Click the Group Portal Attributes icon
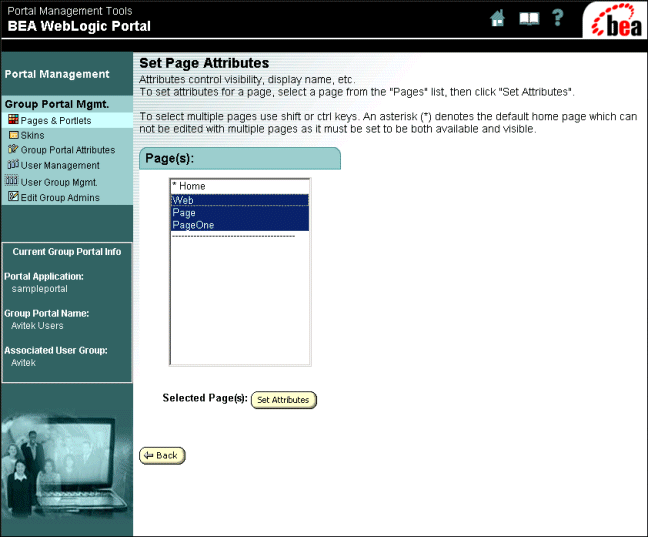The width and height of the screenshot is (648, 537). (x=13, y=149)
